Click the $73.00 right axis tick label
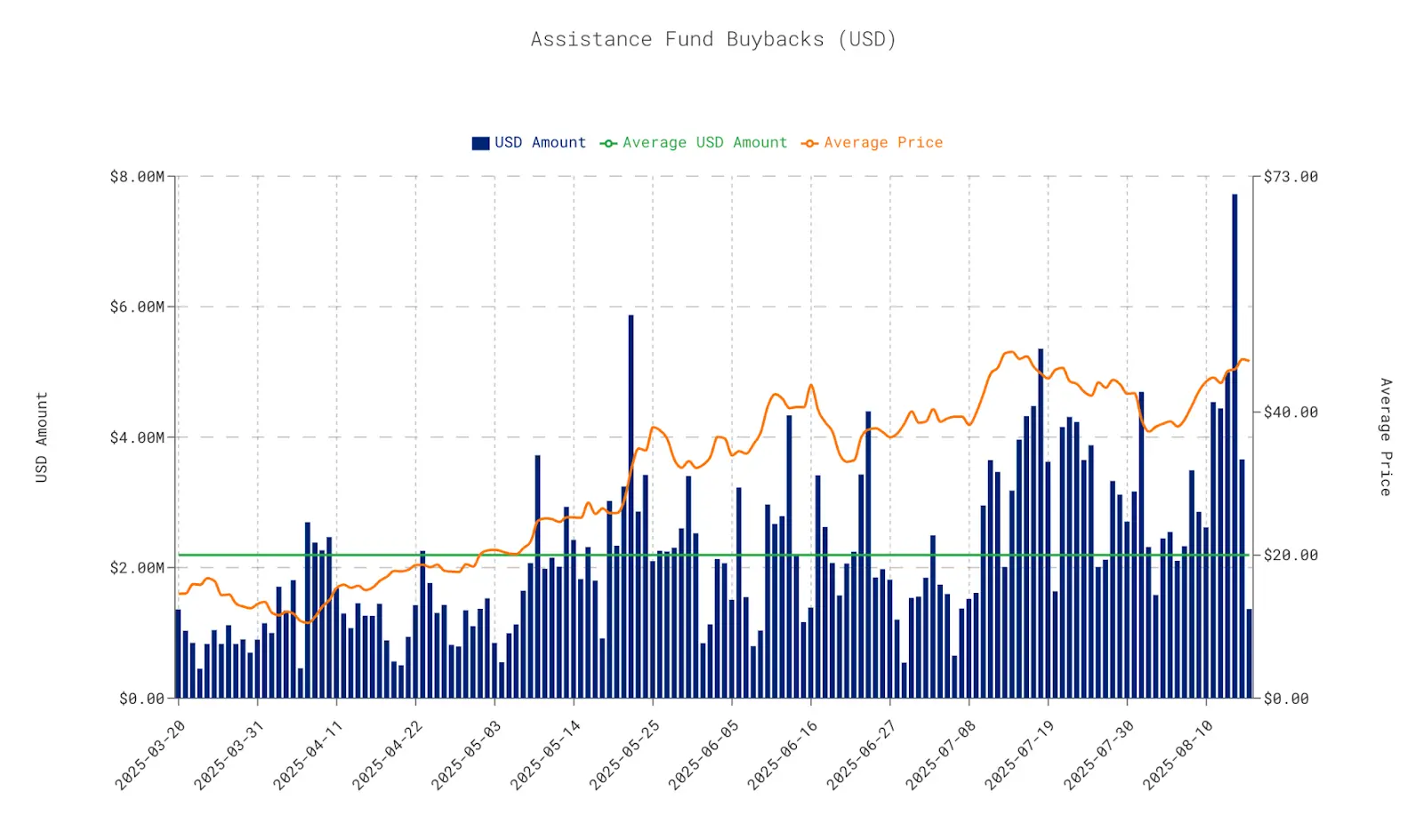 1290,177
